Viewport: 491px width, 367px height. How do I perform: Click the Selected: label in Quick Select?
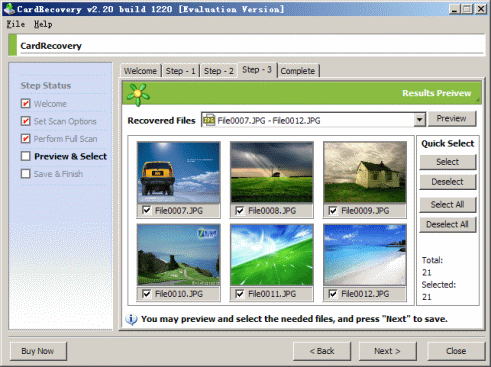point(439,285)
